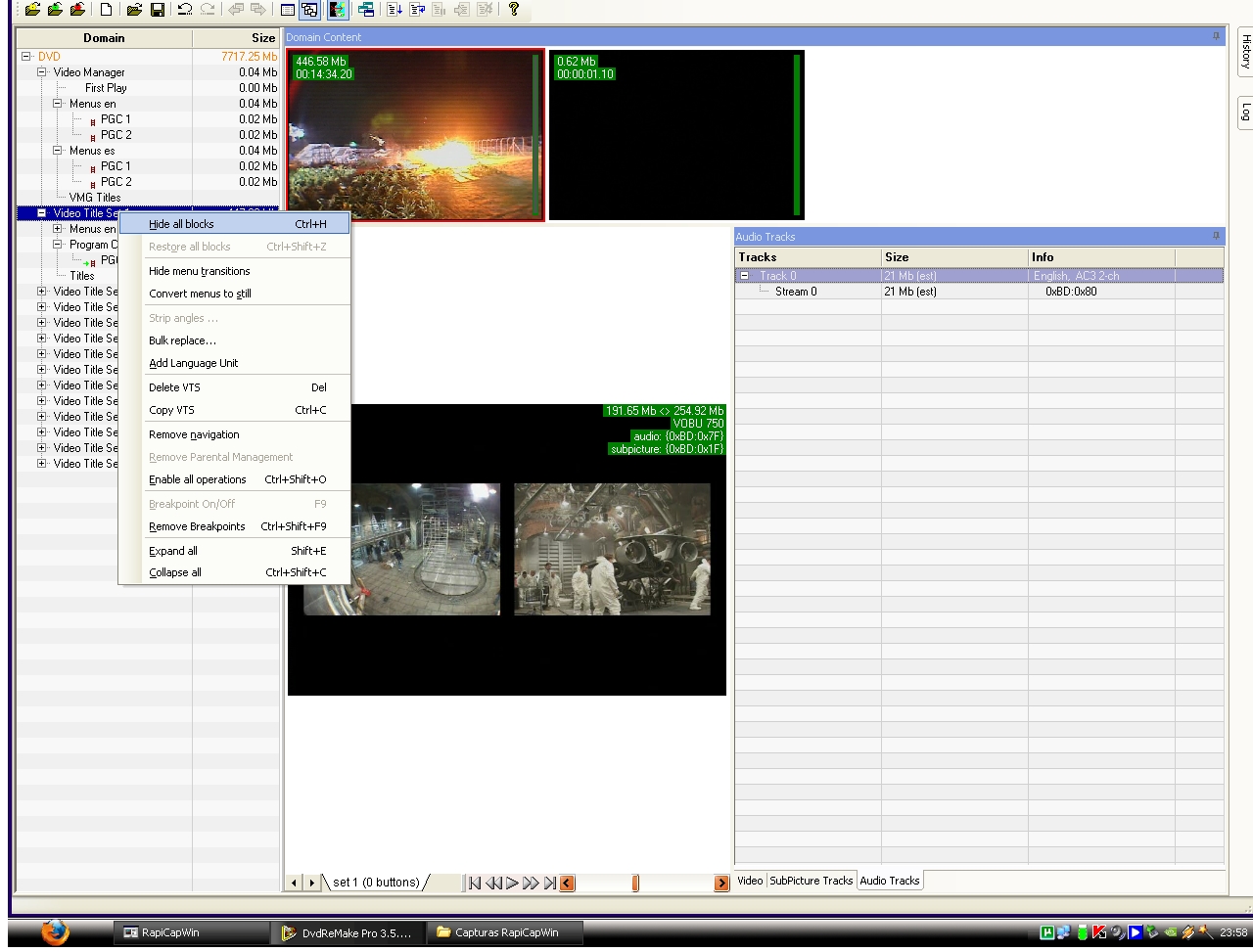Jump to first frame in preview controls

point(474,883)
